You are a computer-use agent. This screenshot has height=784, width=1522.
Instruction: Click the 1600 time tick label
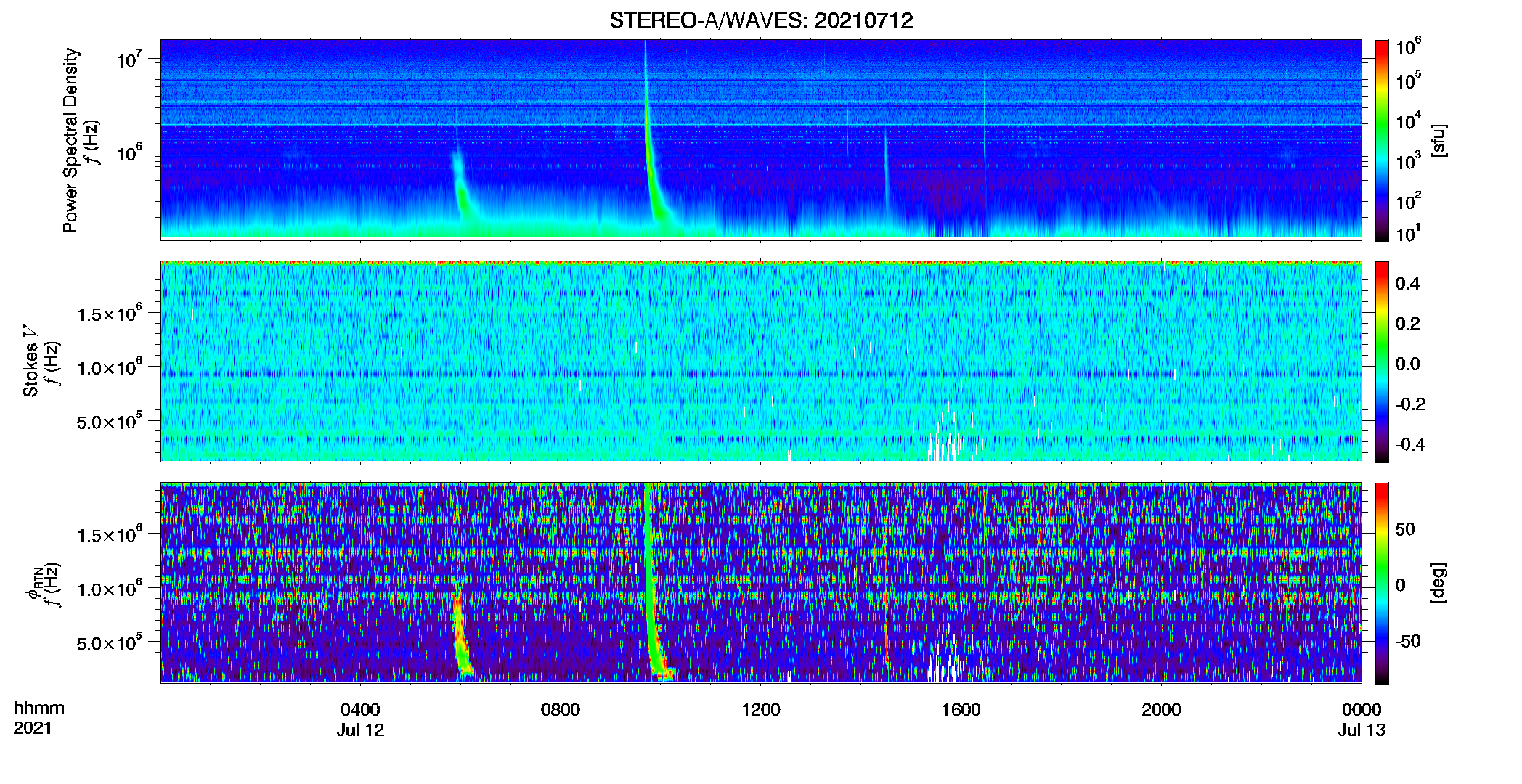coord(961,709)
